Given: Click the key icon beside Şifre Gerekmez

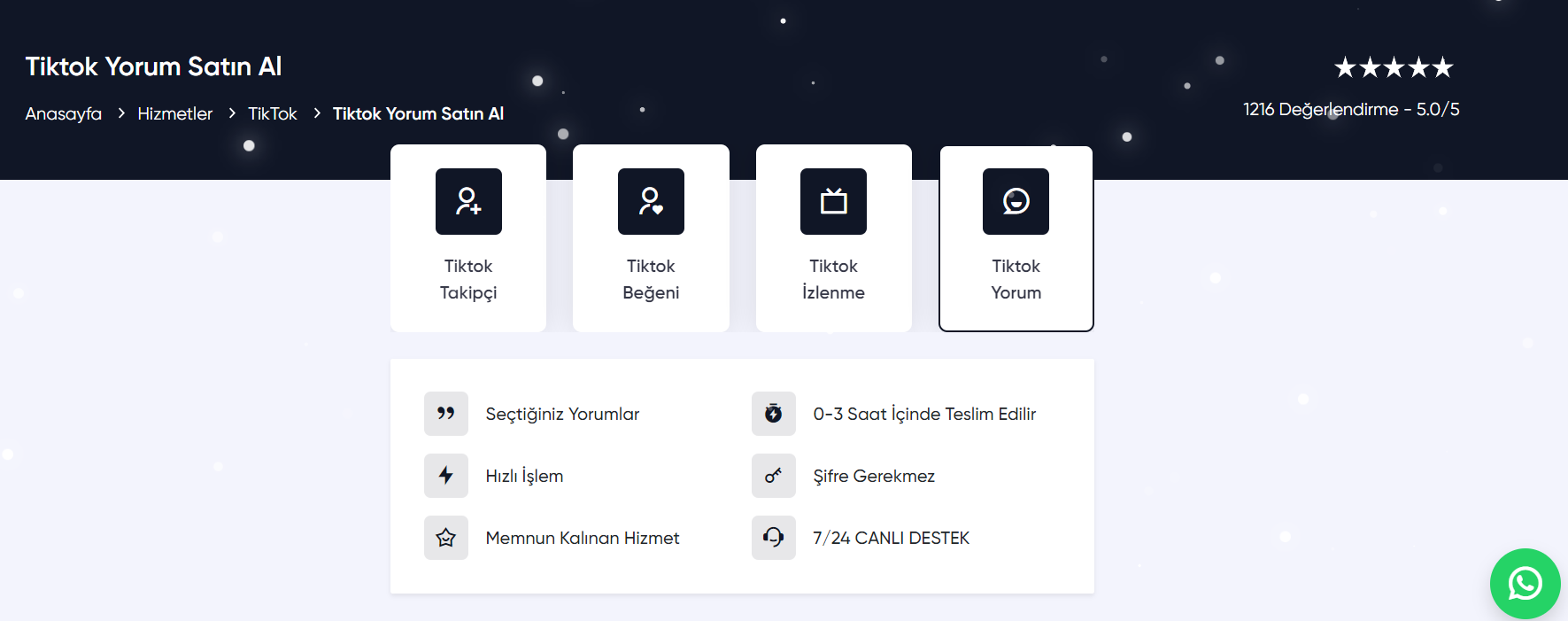Looking at the screenshot, I should coord(774,476).
